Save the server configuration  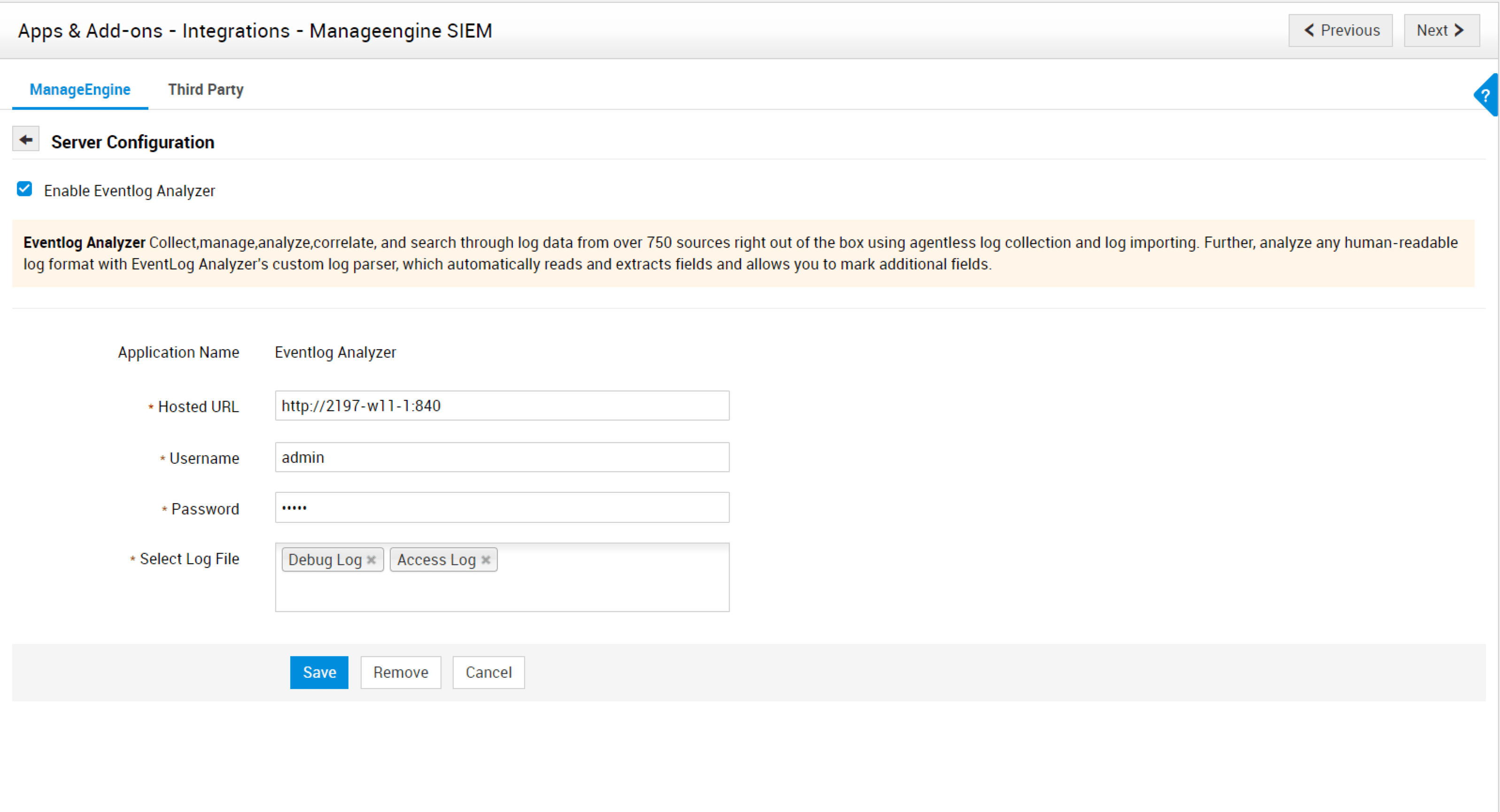point(319,672)
